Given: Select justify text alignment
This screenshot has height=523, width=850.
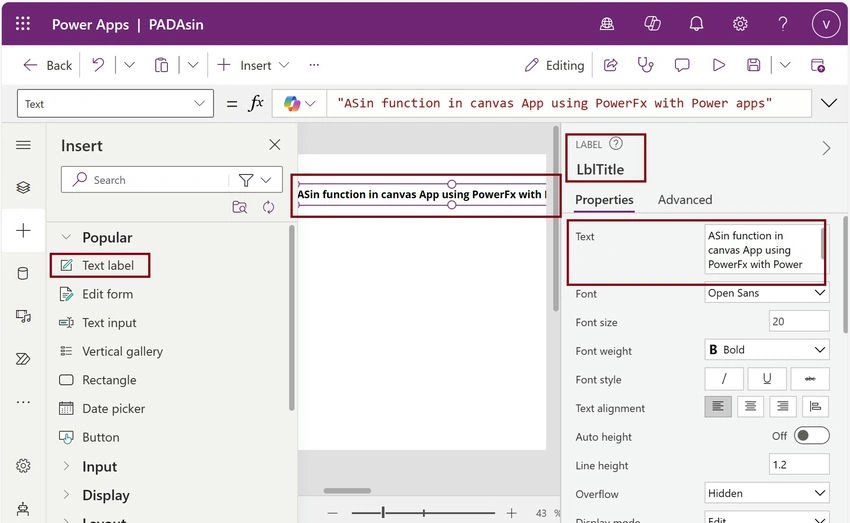Looking at the screenshot, I should (x=815, y=406).
